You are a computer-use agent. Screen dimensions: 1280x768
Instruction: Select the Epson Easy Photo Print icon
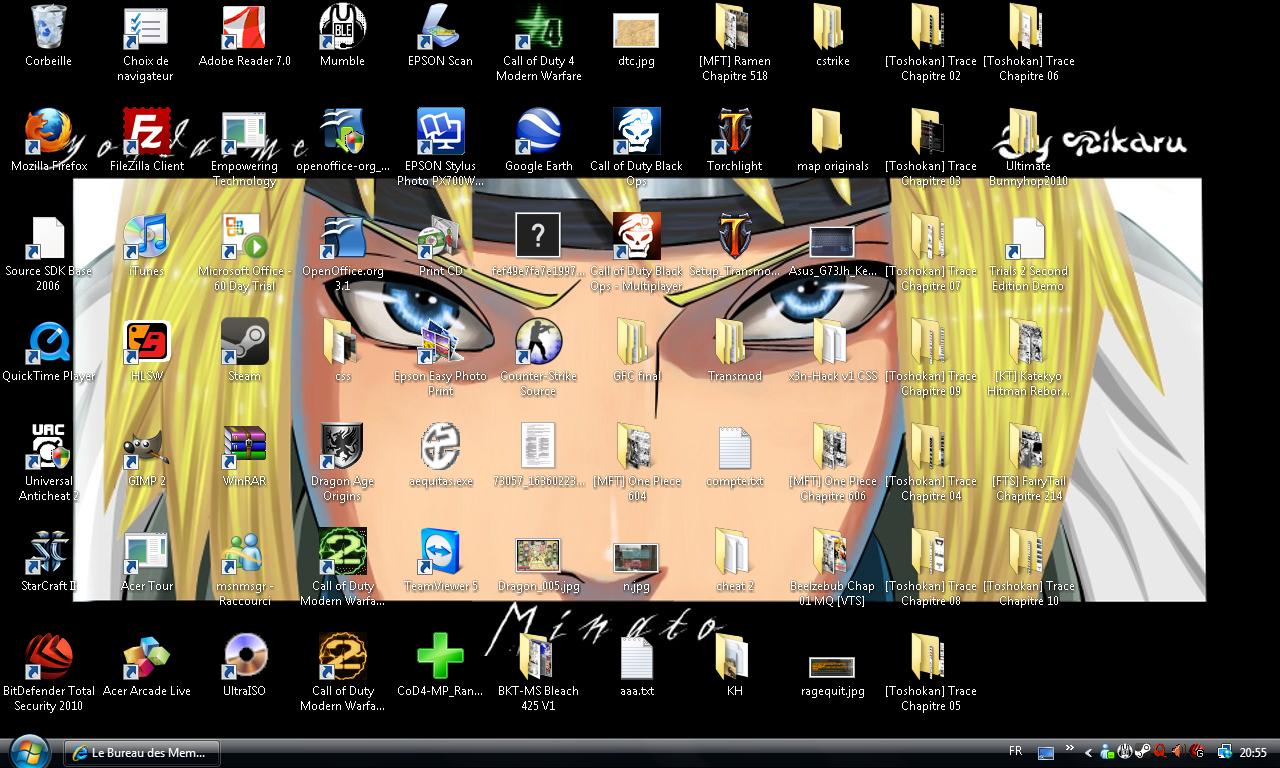(x=440, y=342)
